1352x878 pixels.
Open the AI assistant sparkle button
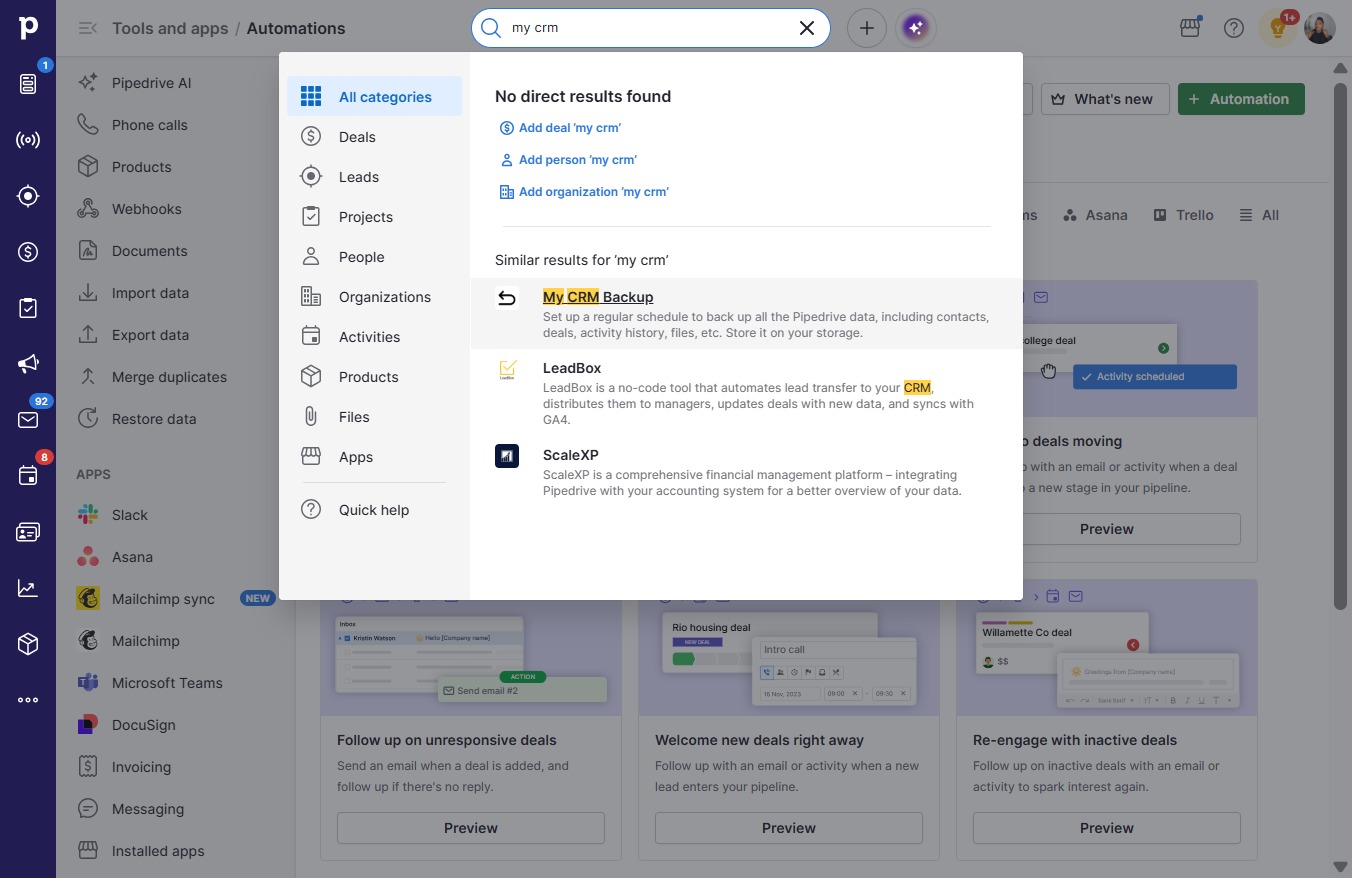point(916,28)
